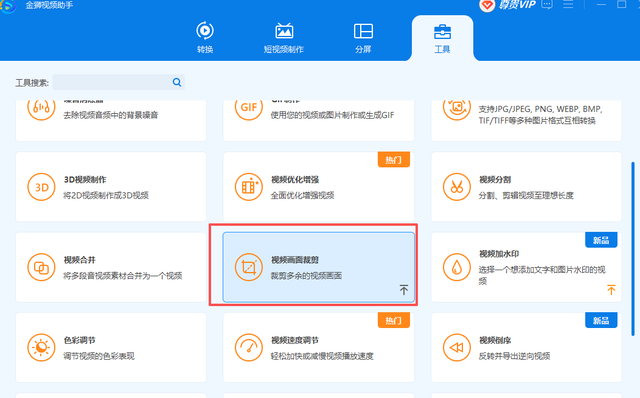Viewport: 640px width, 398px height.
Task: Switch to the 短视频制作 tab
Action: 284,38
